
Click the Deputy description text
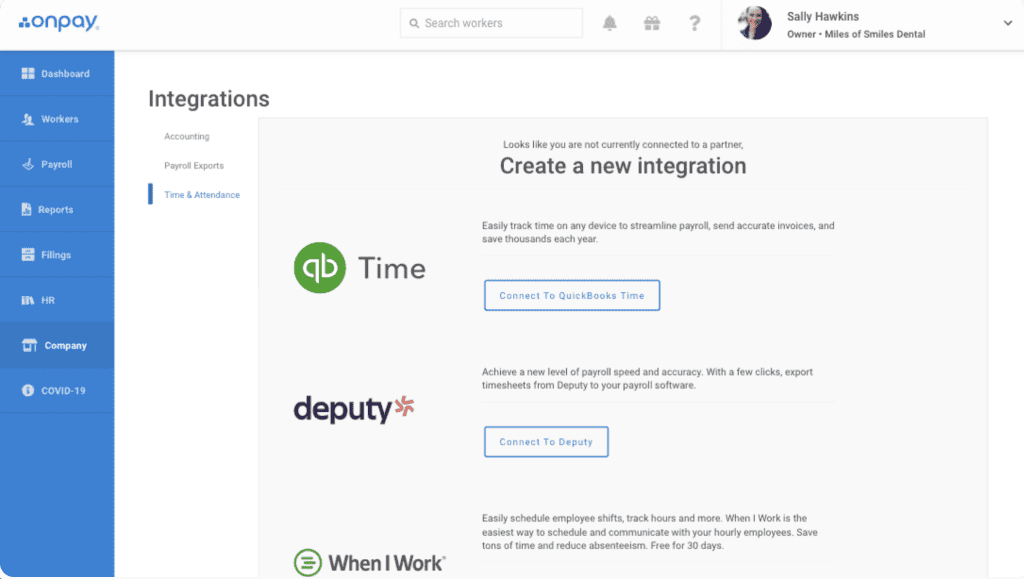(x=647, y=379)
